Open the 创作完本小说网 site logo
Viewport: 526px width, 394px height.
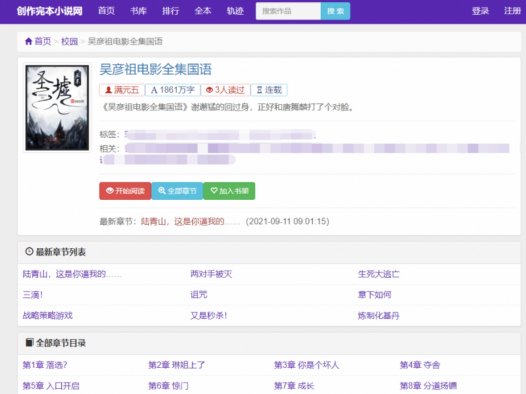(x=50, y=11)
